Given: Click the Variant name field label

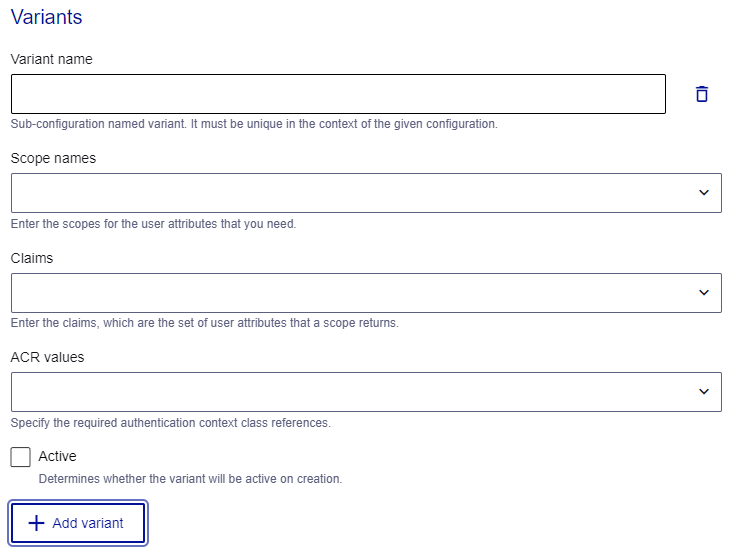Looking at the screenshot, I should pyautogui.click(x=51, y=59).
